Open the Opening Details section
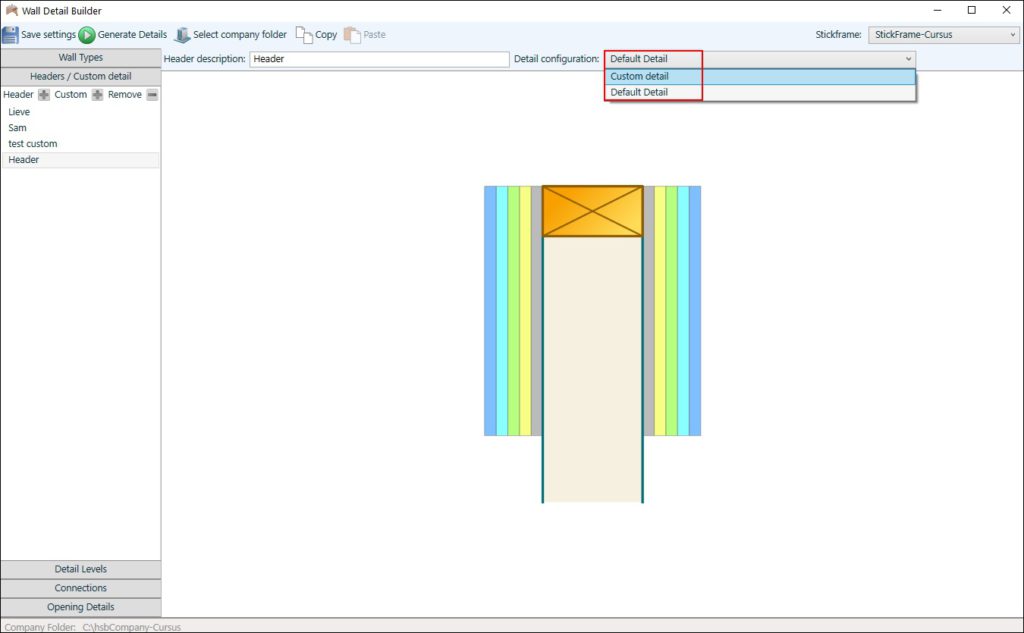Image resolution: width=1024 pixels, height=633 pixels. [x=81, y=607]
